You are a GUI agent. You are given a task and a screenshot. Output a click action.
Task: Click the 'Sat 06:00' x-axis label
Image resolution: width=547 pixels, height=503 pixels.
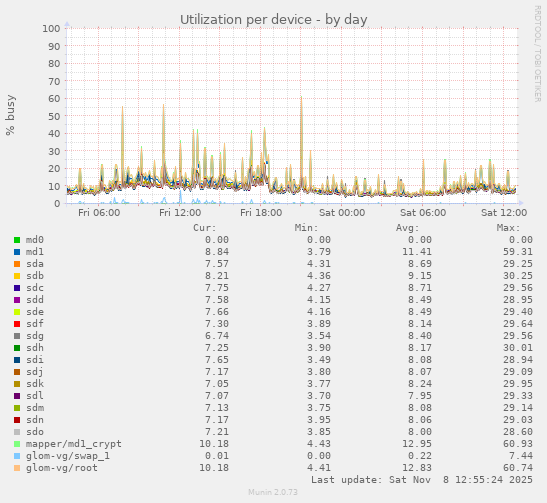point(423,212)
